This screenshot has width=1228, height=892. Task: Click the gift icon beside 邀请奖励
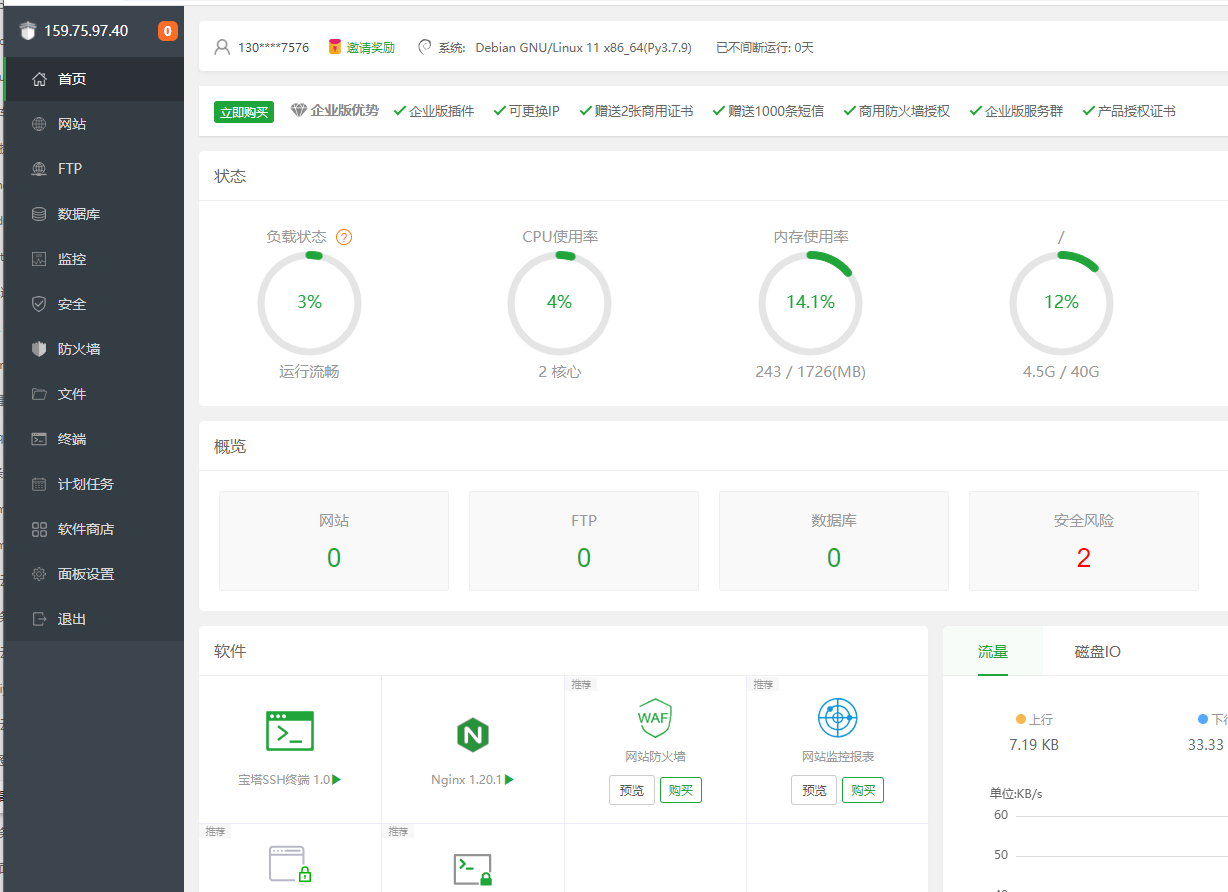coord(335,47)
